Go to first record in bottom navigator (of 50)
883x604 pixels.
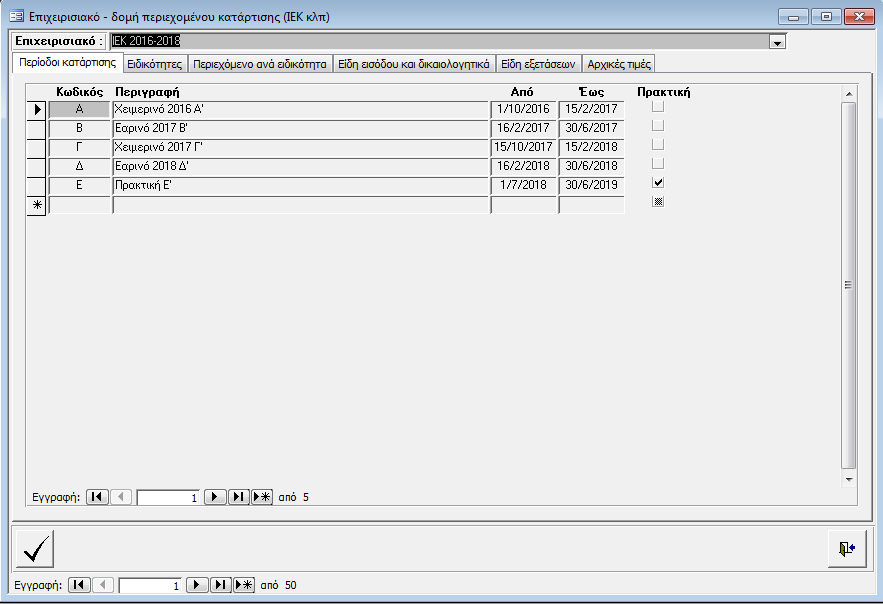coord(79,585)
